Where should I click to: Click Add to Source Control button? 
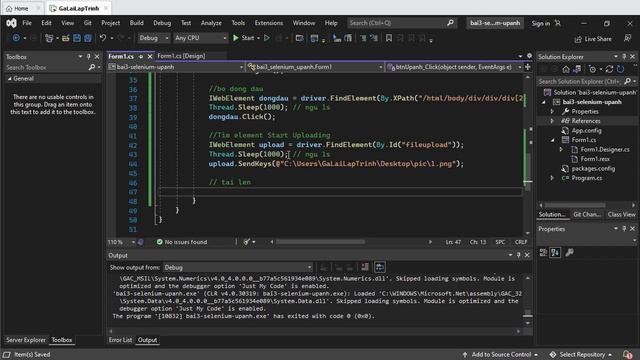501,354
